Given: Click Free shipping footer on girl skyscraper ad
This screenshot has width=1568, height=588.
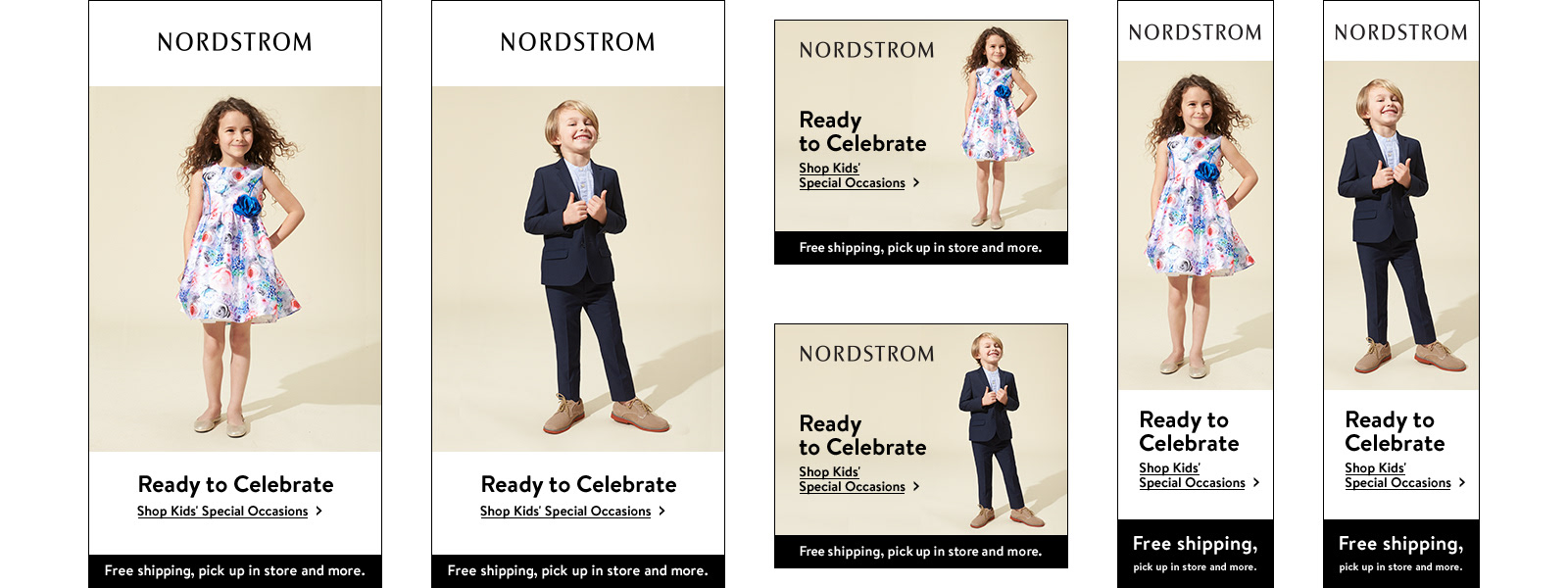Looking at the screenshot, I should (1196, 554).
